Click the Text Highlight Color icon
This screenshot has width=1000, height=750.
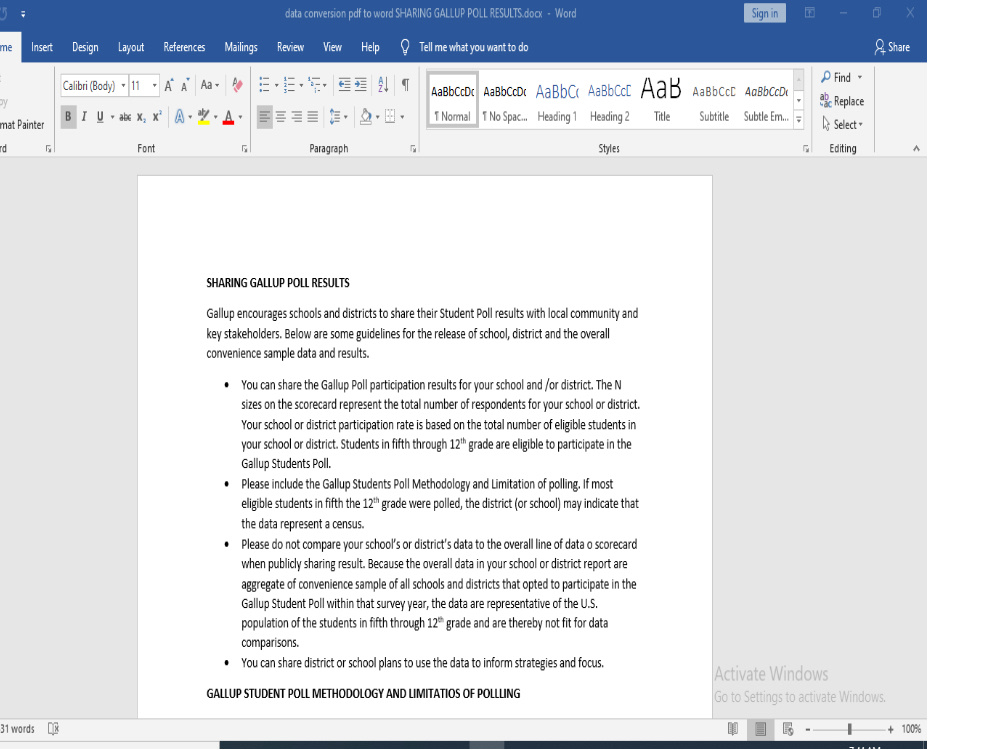coord(203,117)
